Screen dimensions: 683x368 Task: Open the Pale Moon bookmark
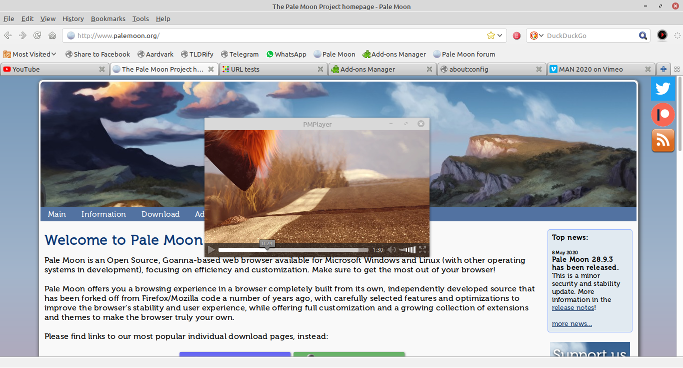coord(335,54)
